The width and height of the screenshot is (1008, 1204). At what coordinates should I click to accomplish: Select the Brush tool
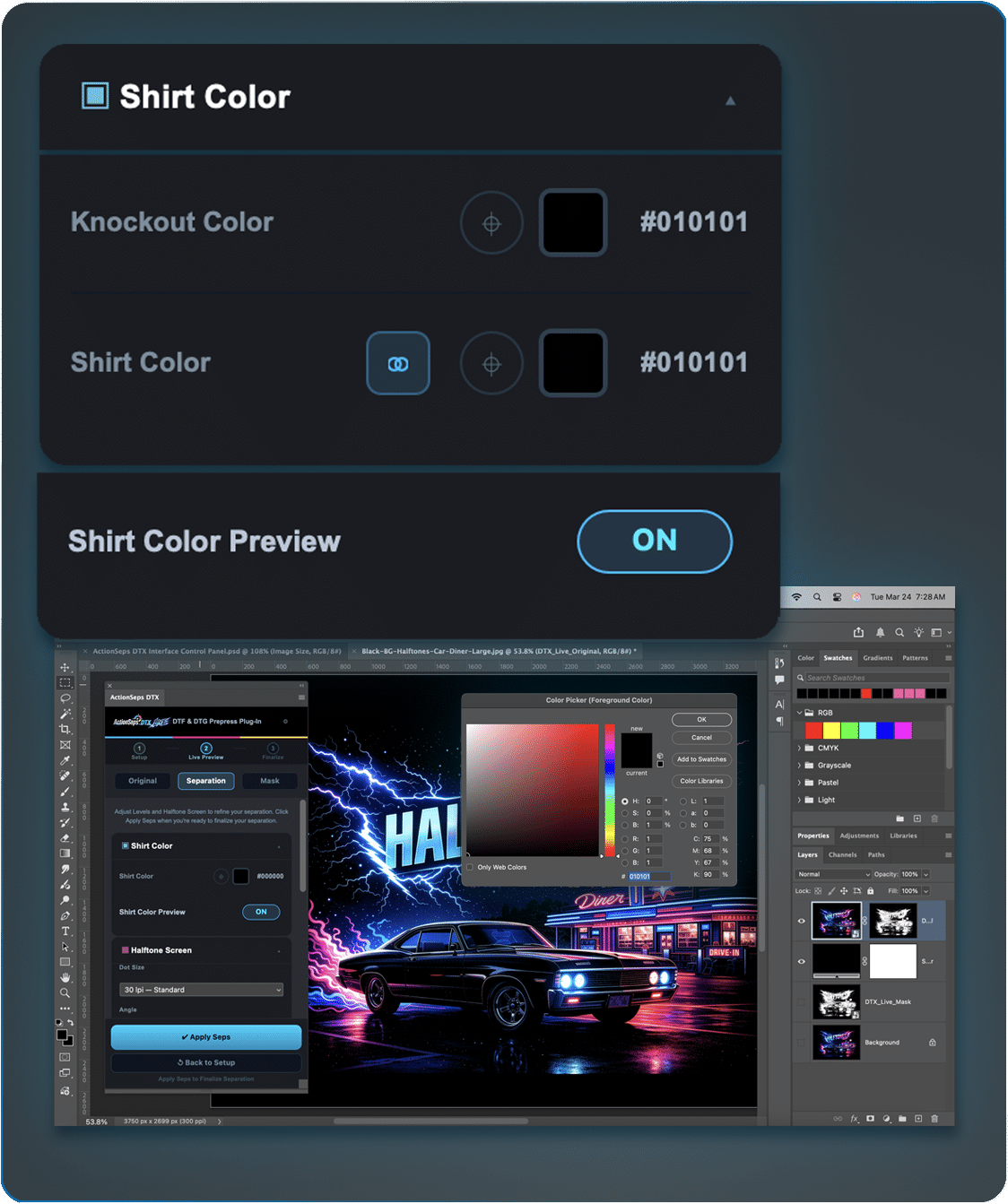65,791
